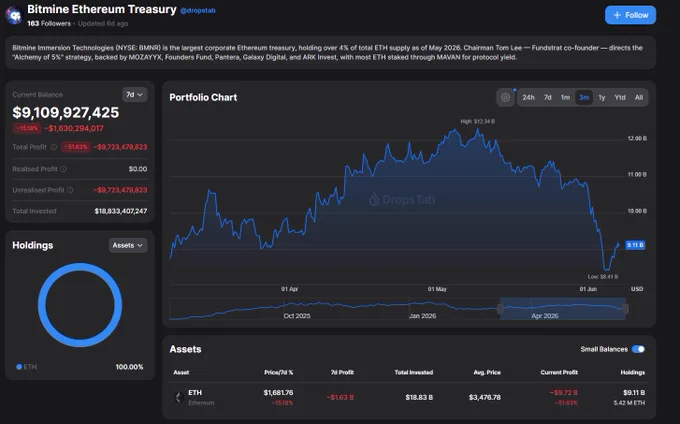
Task: Click the 163 Followers count
Action: tap(49, 23)
